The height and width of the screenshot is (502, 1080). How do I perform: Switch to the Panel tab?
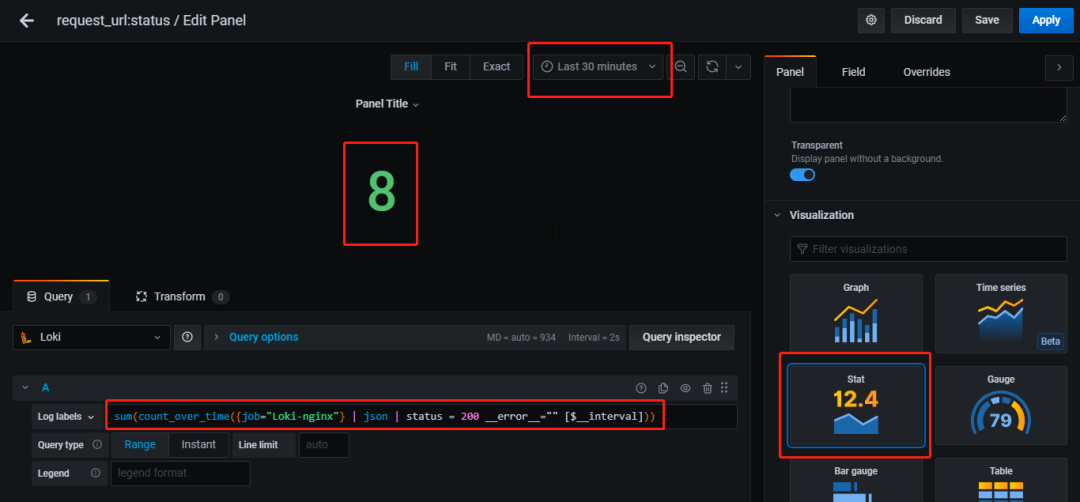coord(790,72)
